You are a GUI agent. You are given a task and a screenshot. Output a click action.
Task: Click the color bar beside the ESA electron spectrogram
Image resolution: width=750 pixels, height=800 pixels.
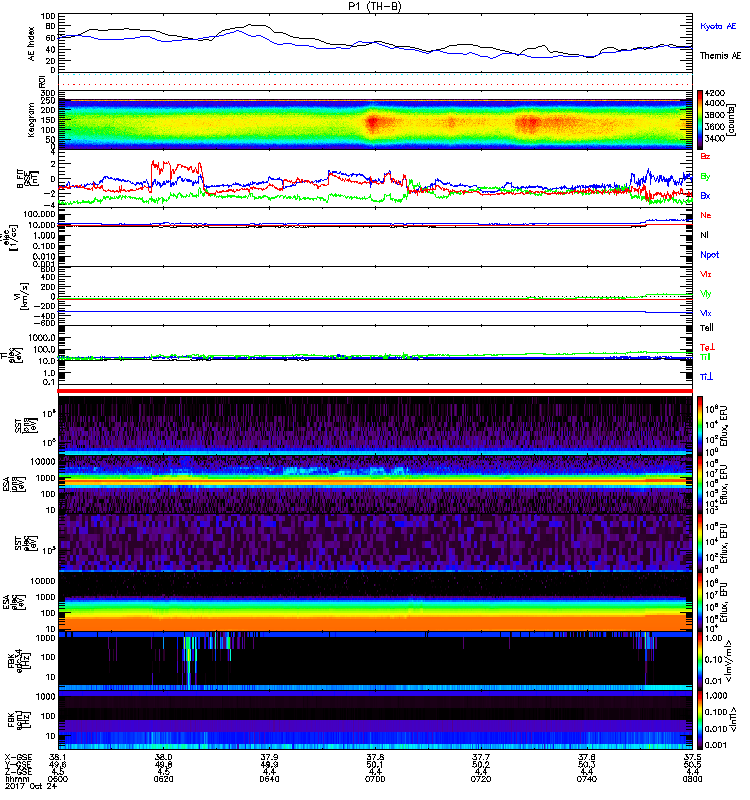(700, 602)
